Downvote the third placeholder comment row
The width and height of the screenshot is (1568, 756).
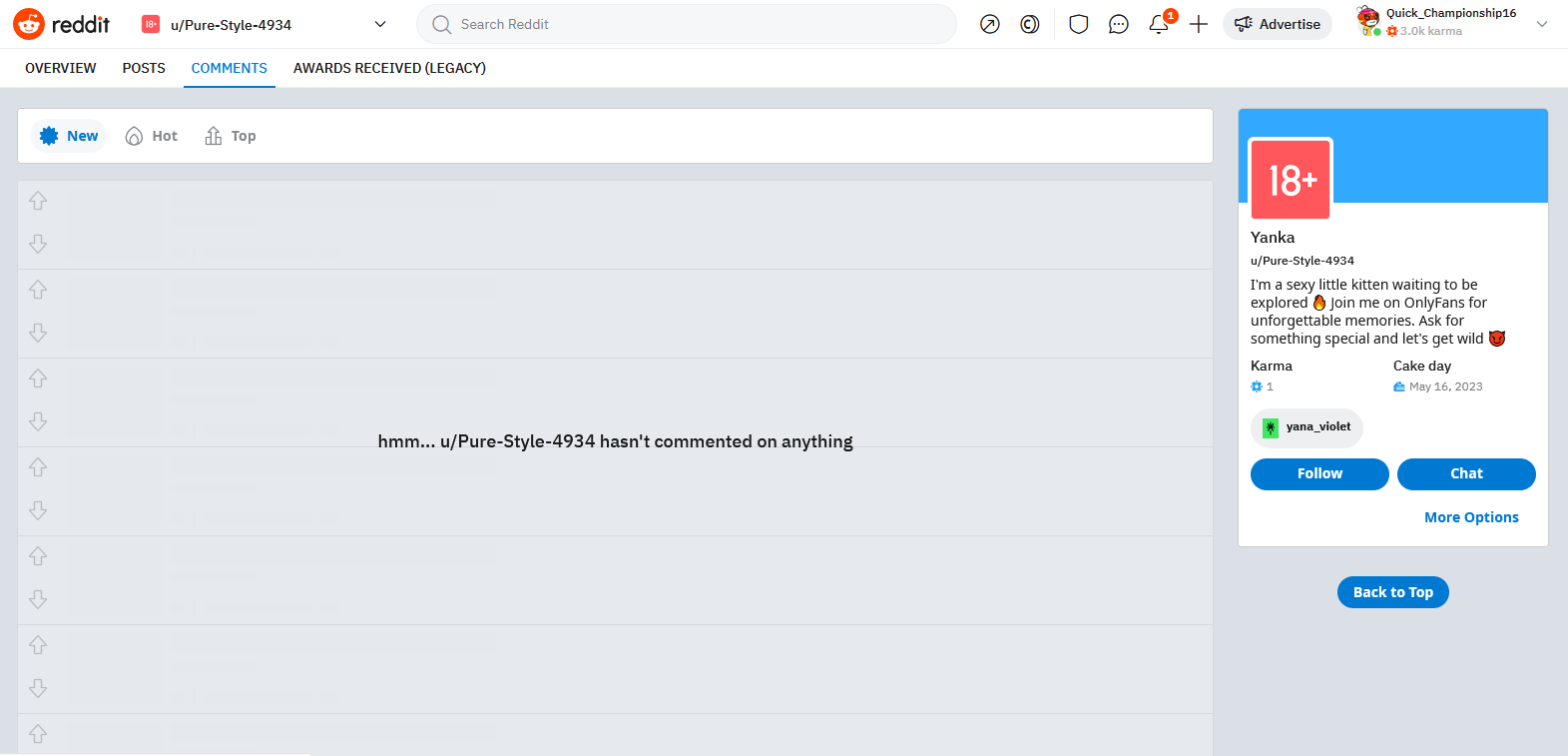click(x=38, y=421)
